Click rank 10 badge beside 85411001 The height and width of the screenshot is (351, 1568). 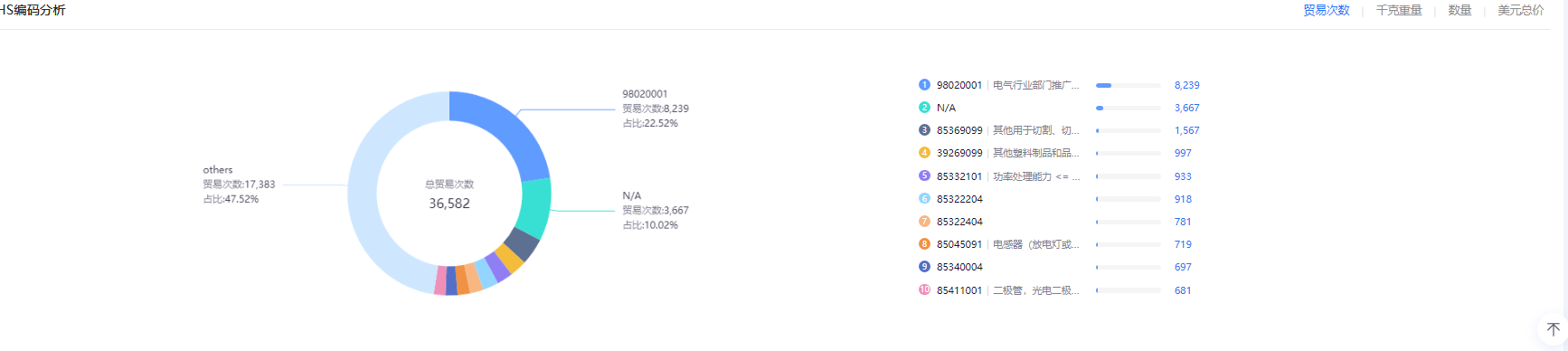[x=924, y=290]
